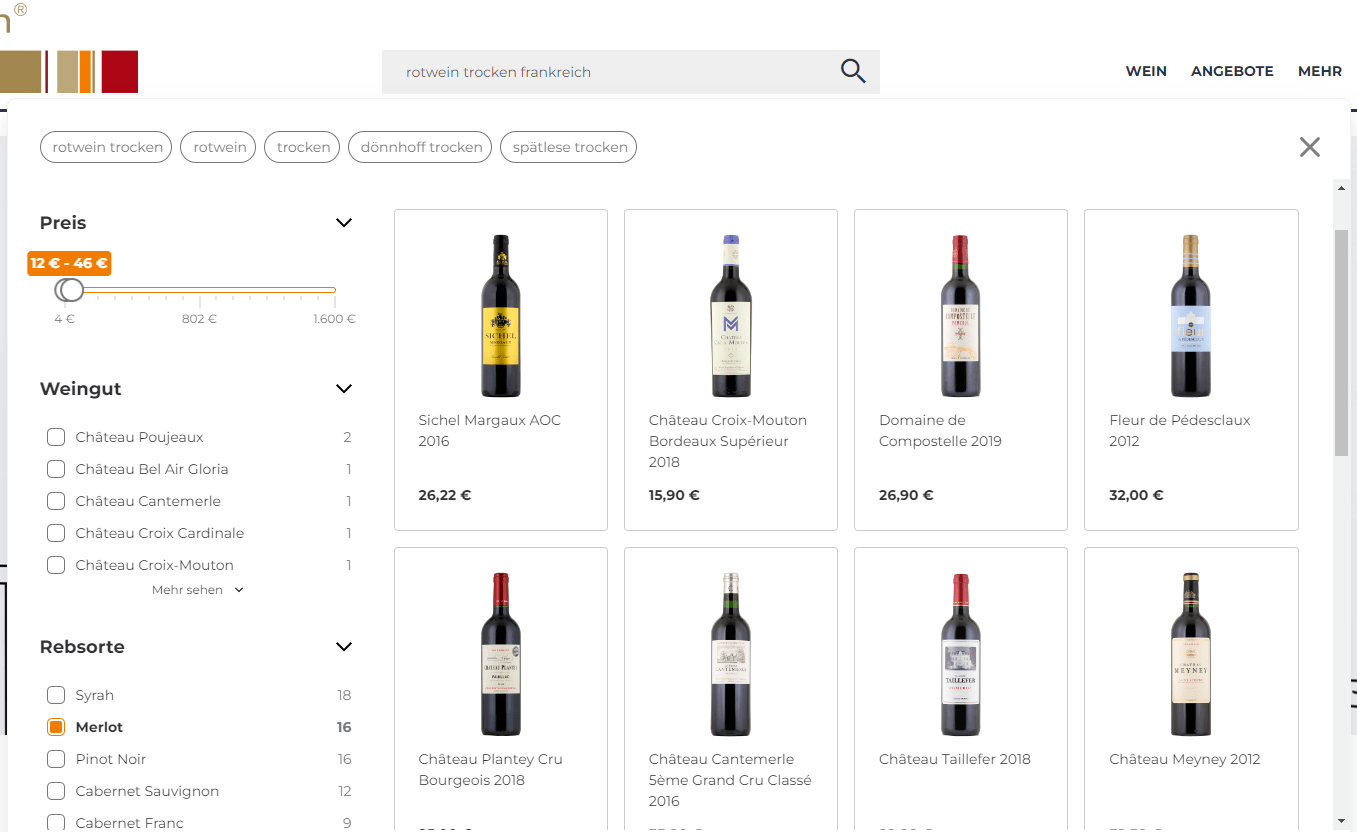The image size is (1357, 832).
Task: Click the price slider handle
Action: click(x=70, y=290)
